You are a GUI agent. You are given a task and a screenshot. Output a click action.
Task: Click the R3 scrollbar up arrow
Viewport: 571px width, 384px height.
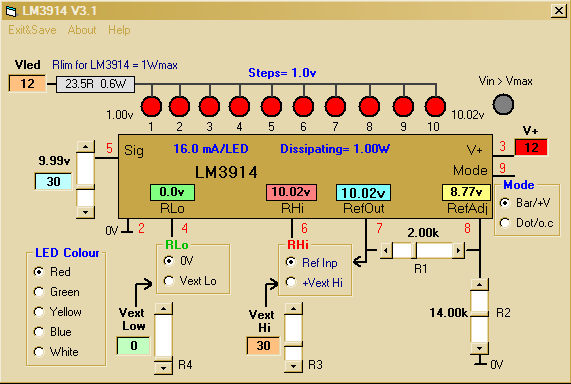(293, 309)
